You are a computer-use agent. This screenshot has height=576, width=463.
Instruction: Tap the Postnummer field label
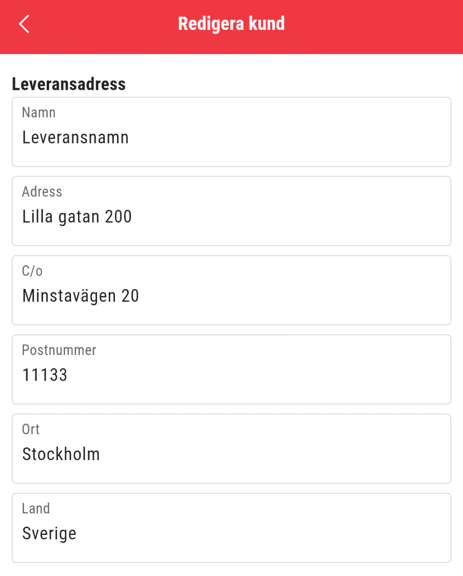[59, 350]
